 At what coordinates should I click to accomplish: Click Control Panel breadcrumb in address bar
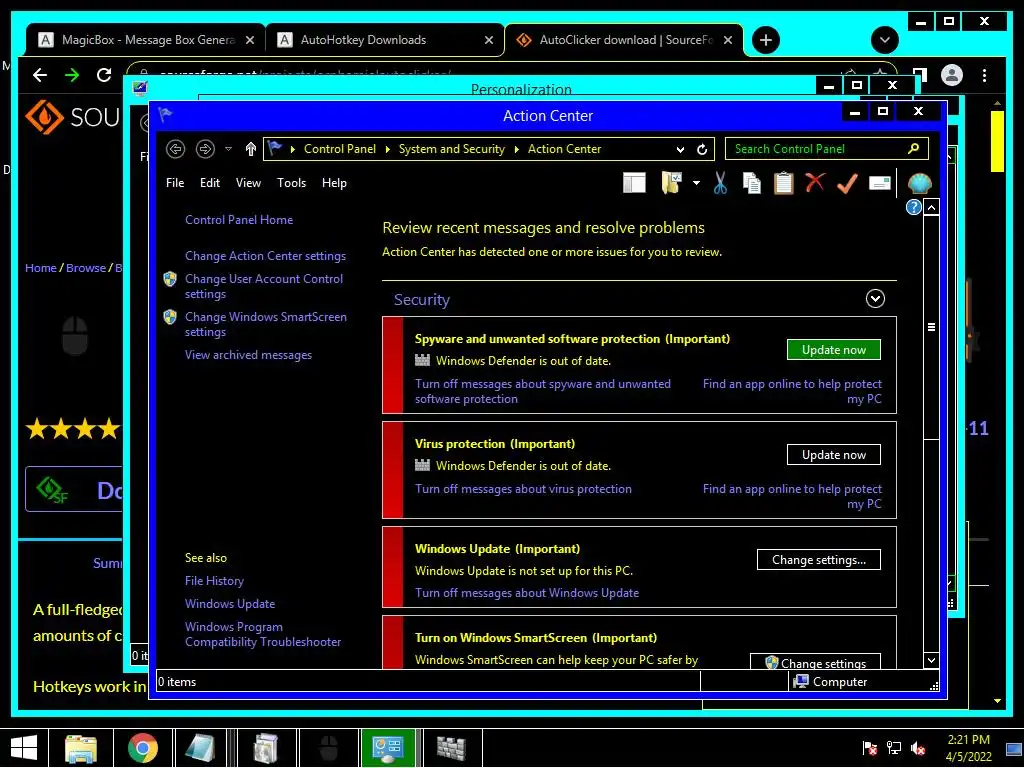coord(340,149)
